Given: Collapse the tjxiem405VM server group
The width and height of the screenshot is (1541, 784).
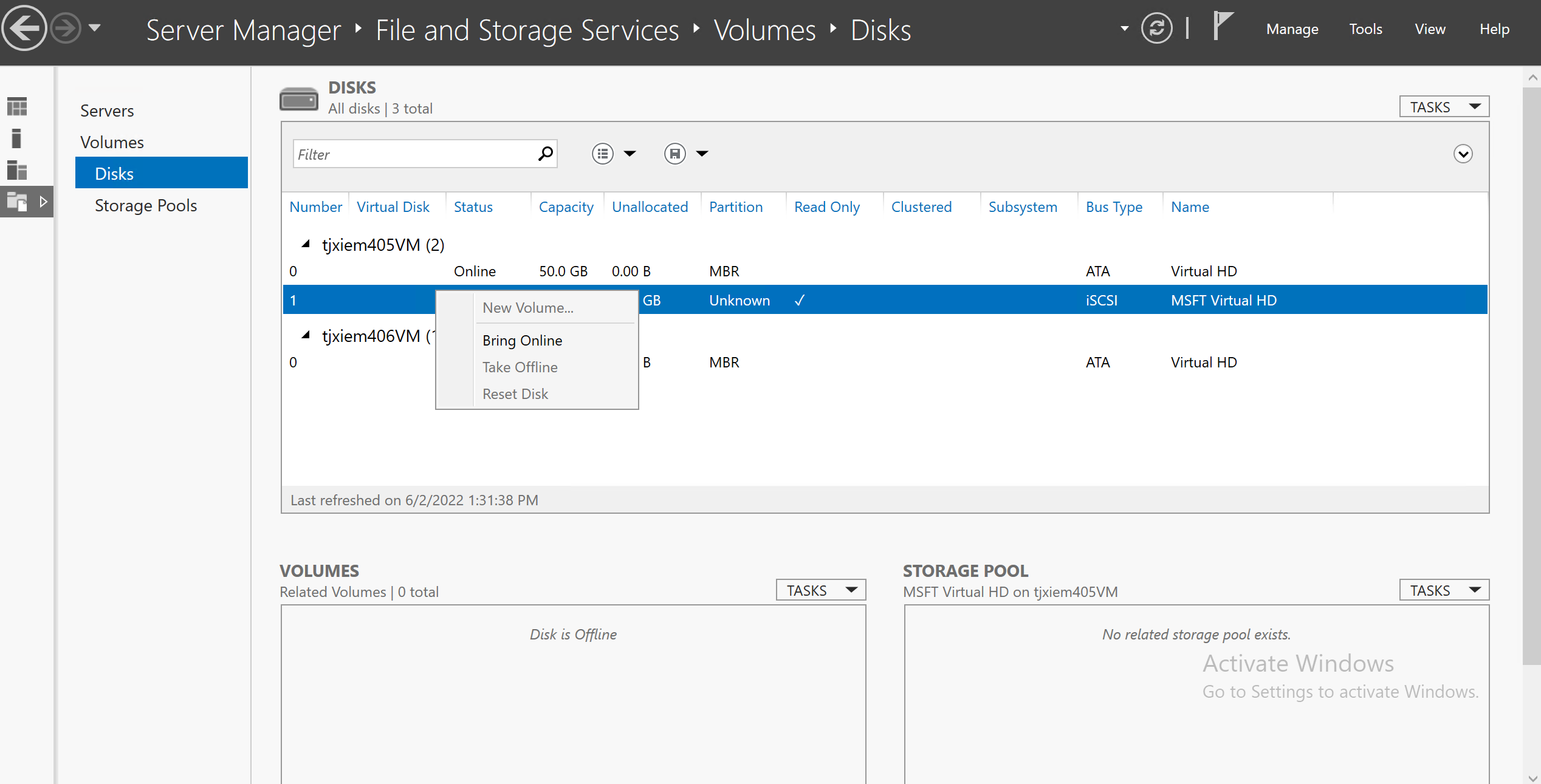Looking at the screenshot, I should 306,244.
